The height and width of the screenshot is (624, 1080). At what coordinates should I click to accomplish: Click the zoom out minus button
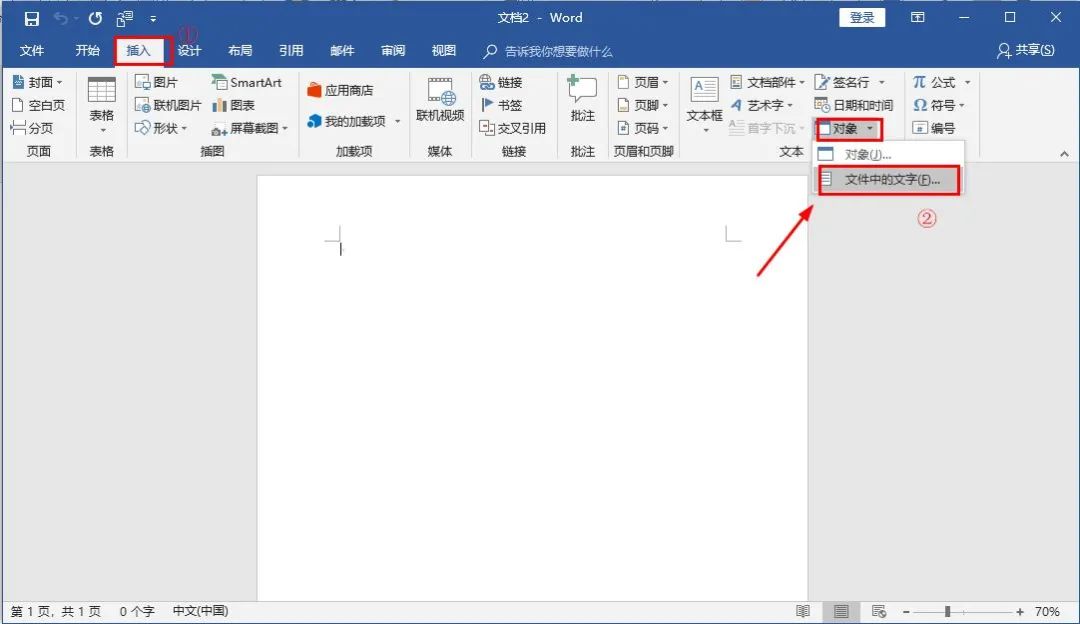coord(906,612)
